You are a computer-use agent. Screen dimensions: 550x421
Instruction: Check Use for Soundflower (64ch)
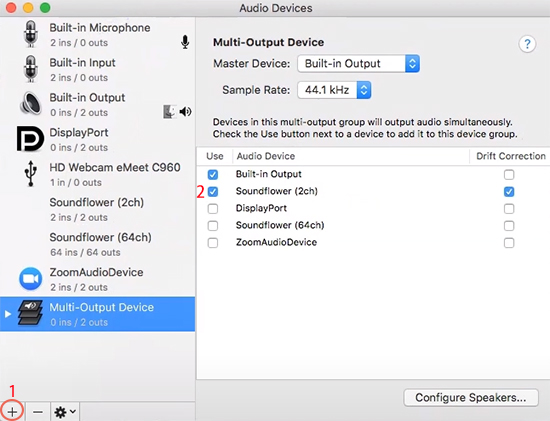pos(213,226)
